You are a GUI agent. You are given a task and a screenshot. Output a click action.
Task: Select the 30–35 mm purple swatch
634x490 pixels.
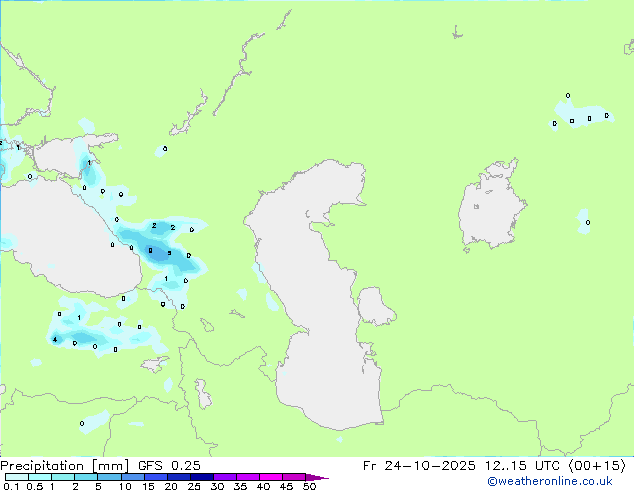(x=224, y=477)
